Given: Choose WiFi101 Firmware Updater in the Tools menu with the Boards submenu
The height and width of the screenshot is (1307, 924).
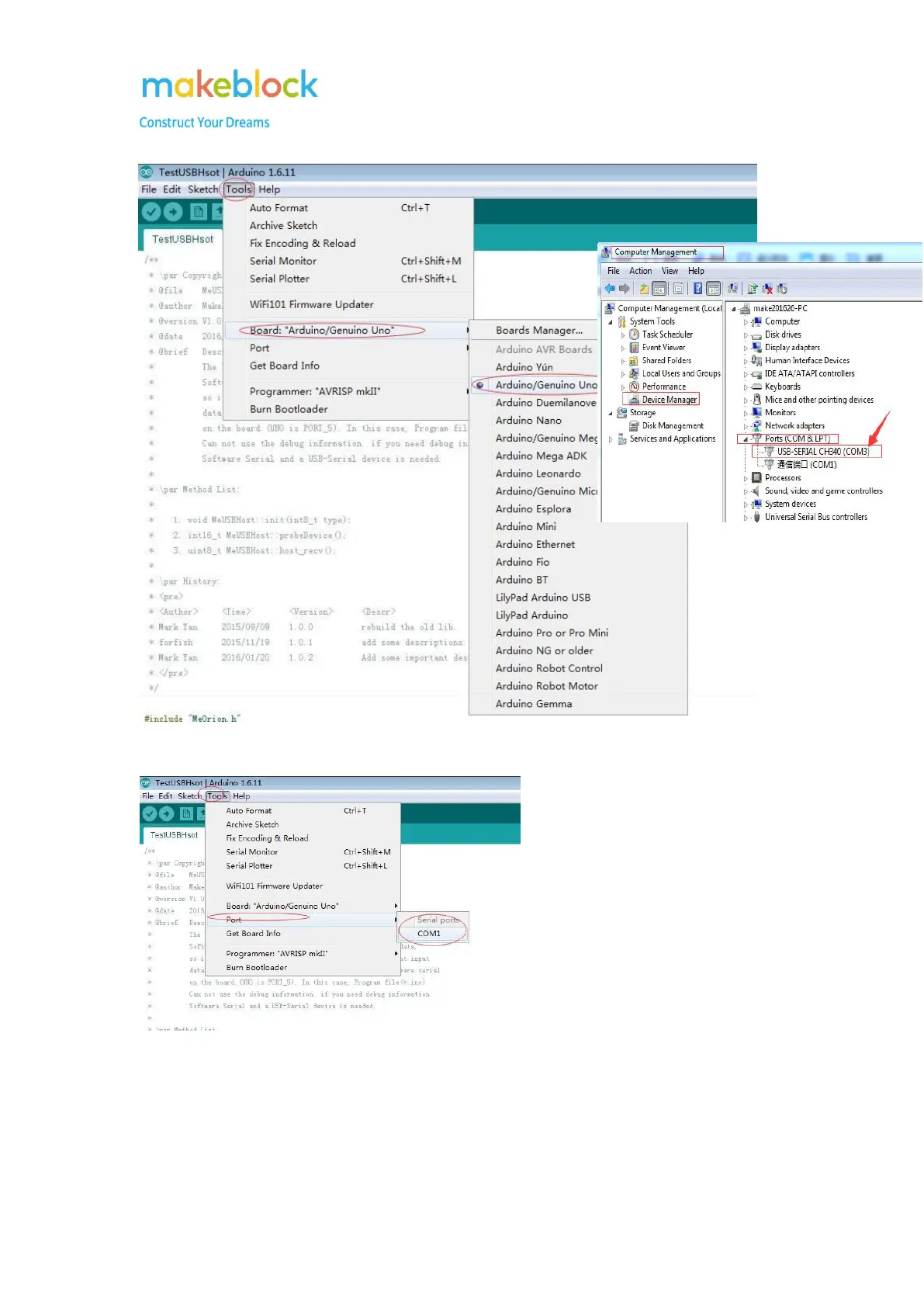Looking at the screenshot, I should [349, 304].
